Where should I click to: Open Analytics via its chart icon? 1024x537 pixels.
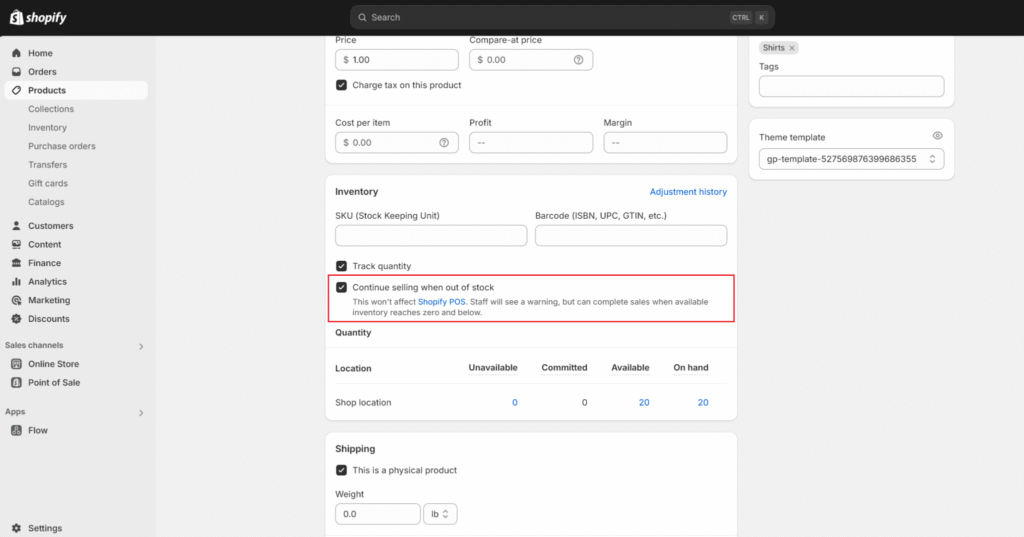17,282
